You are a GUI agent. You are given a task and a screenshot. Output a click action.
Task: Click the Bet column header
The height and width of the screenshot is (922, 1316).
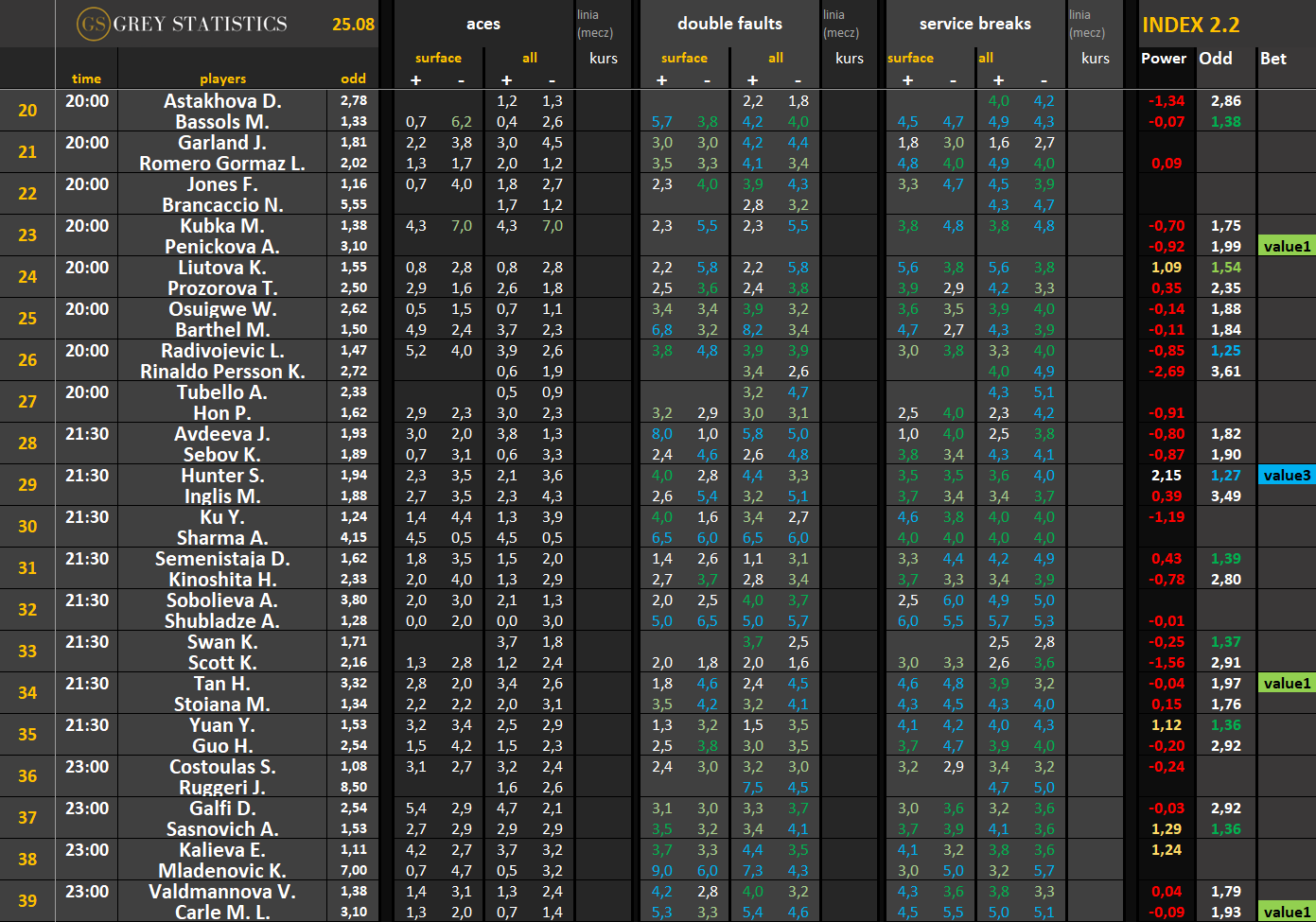(1273, 59)
